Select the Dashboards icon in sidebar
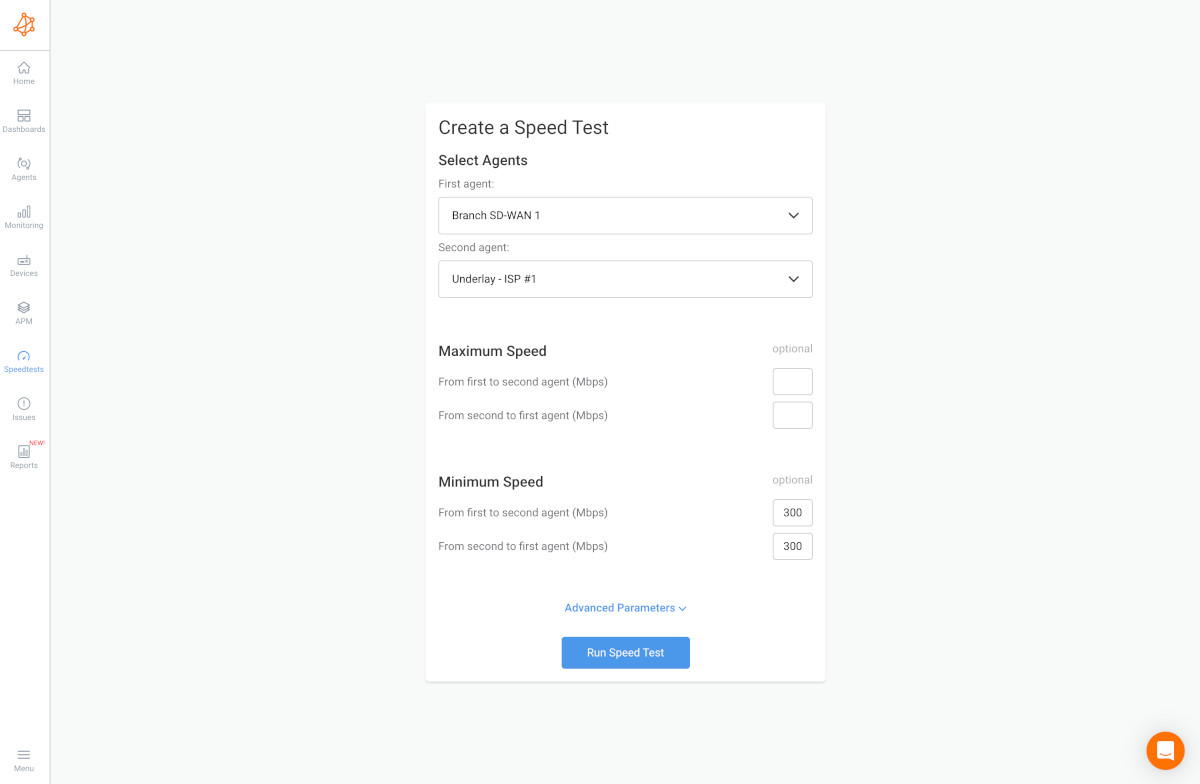1200x784 pixels. click(23, 120)
